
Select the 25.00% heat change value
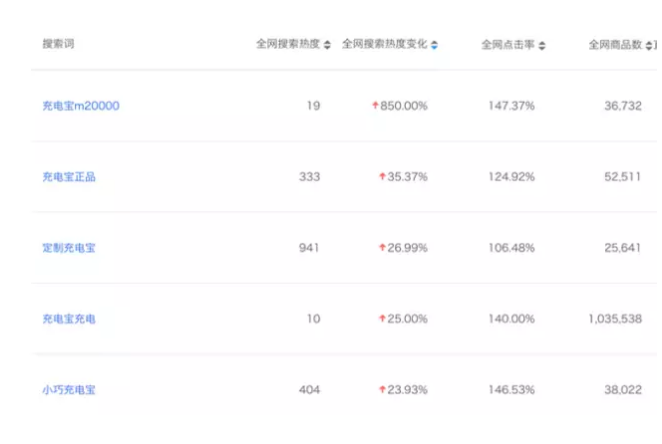[407, 319]
